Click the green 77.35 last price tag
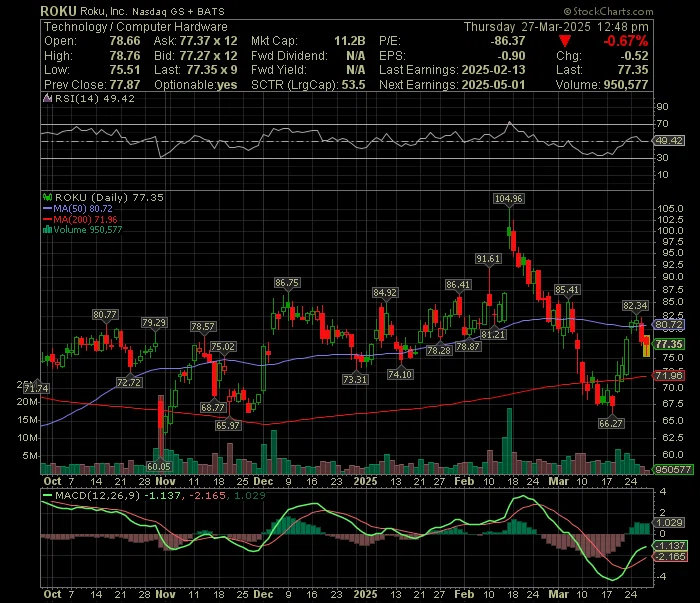700x603 pixels. pyautogui.click(x=669, y=344)
